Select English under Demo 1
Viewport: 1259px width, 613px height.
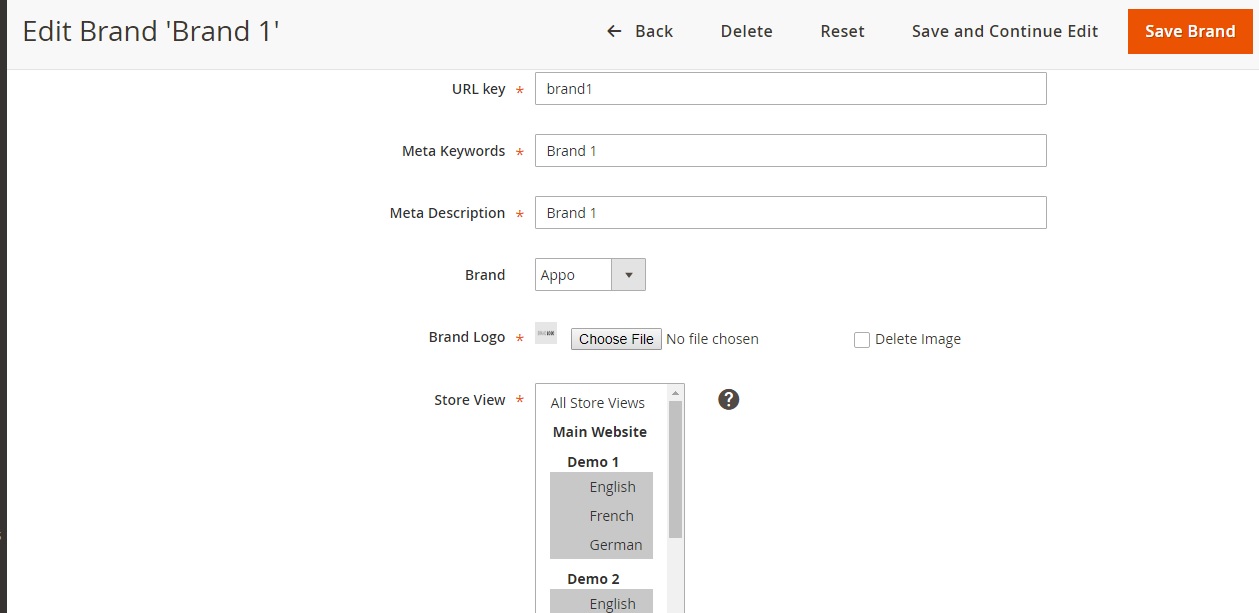612,487
